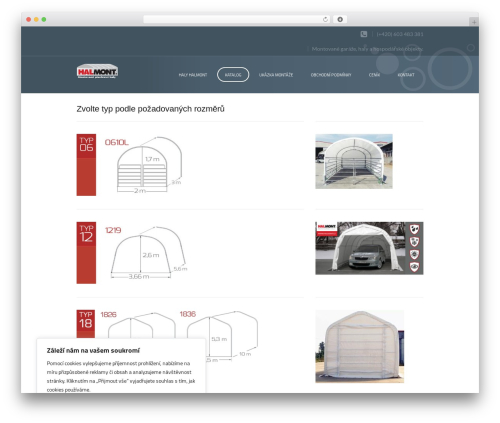Image resolution: width=500 pixels, height=423 pixels.
Task: Select the TYP 06 red label
Action: [86, 165]
